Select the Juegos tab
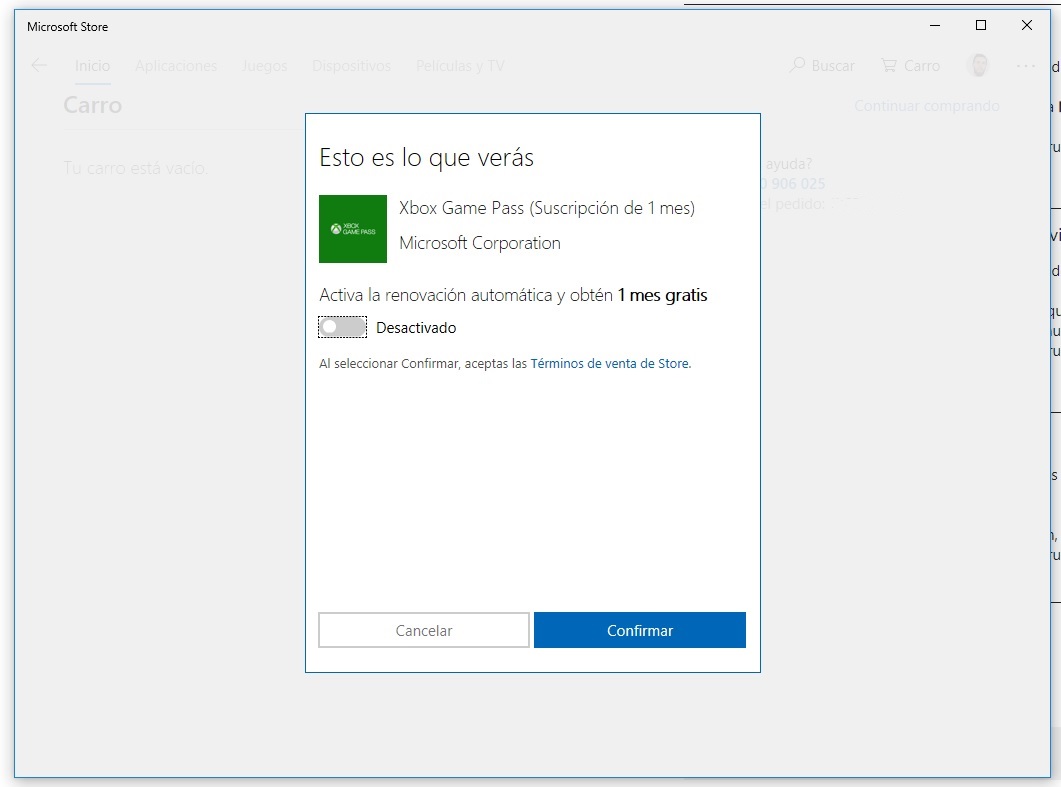Screen dimensions: 1061x787 tap(264, 66)
